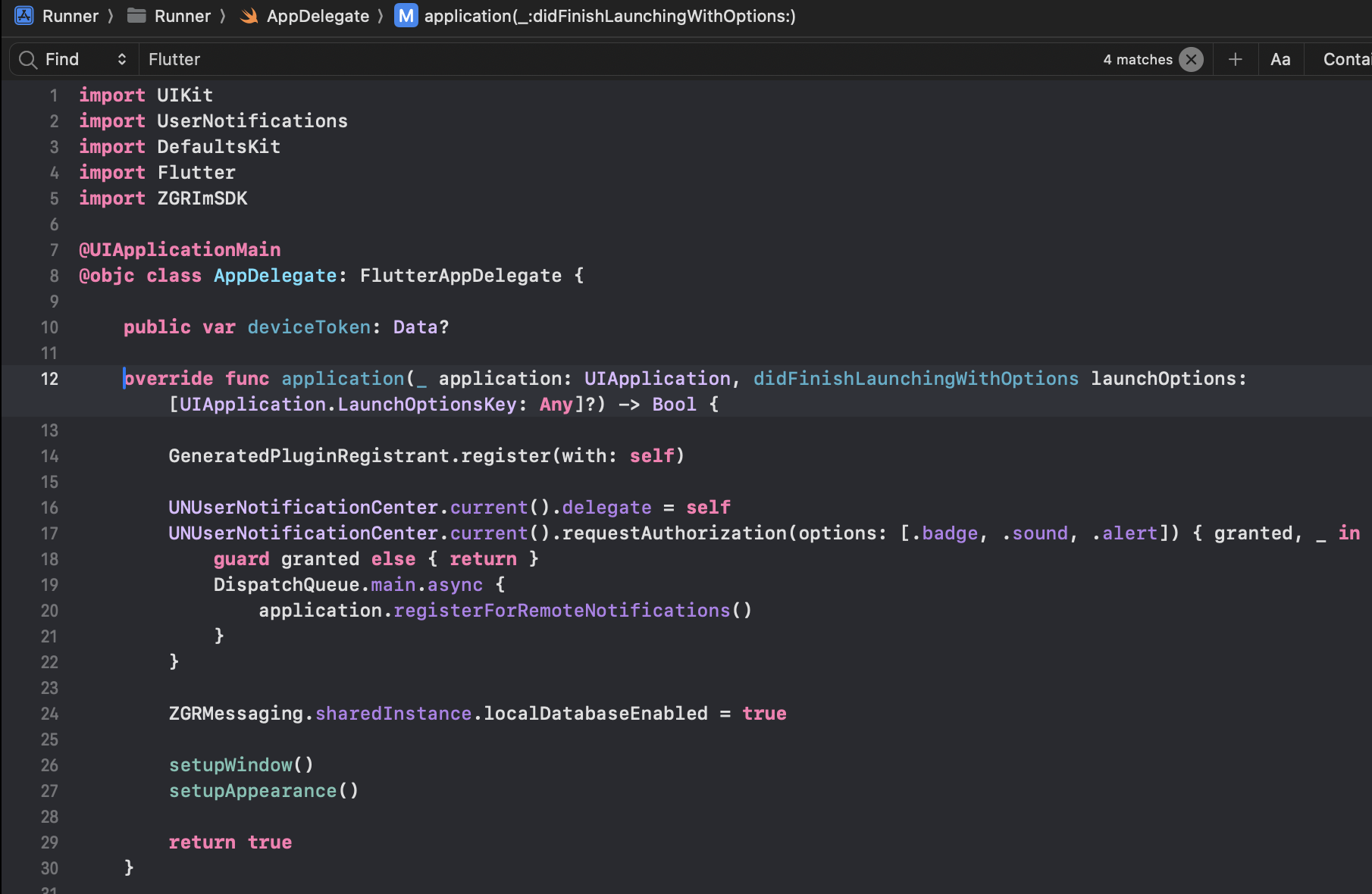Click 'sharedInstance' on line 24
The width and height of the screenshot is (1372, 894).
click(393, 714)
